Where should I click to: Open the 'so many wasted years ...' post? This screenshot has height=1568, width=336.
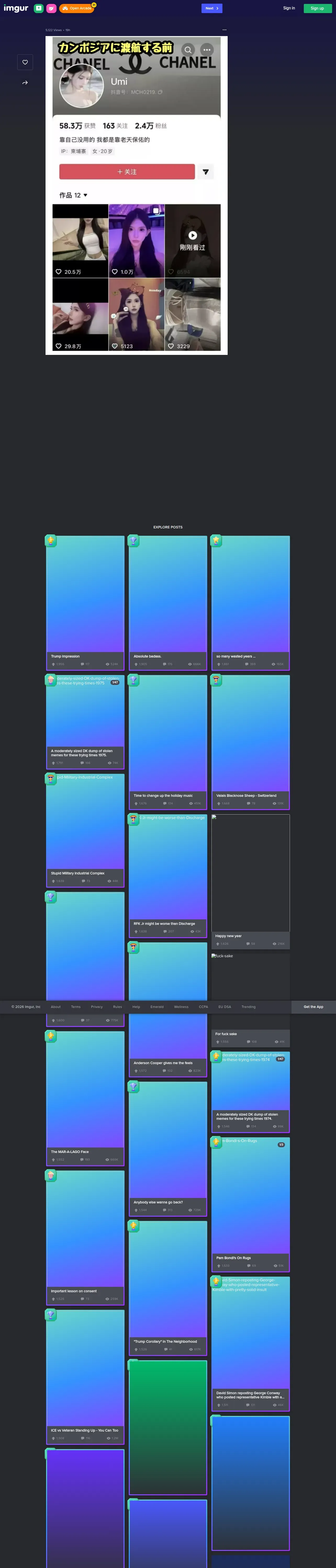(251, 603)
